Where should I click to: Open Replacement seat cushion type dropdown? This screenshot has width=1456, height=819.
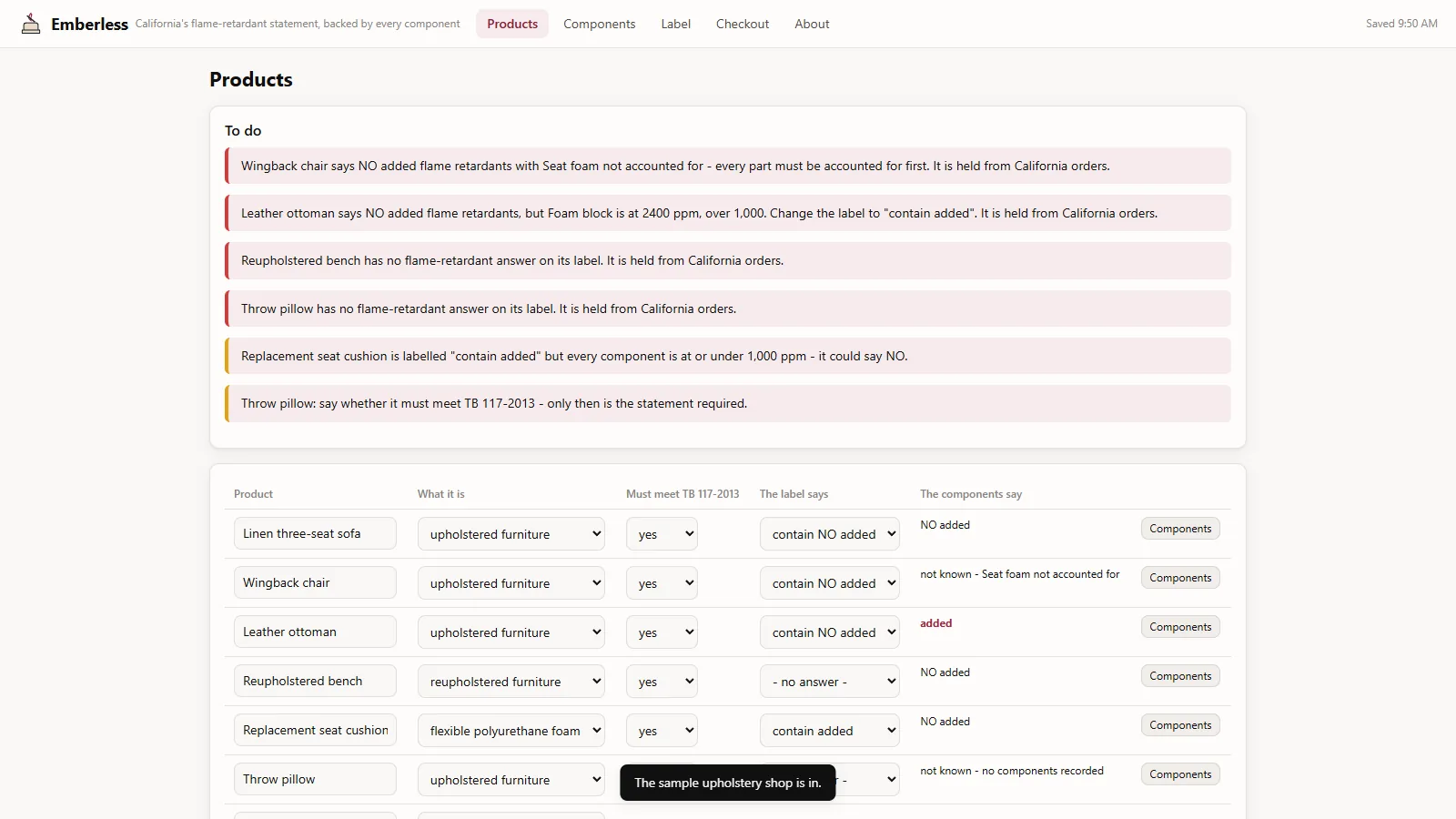click(x=511, y=731)
